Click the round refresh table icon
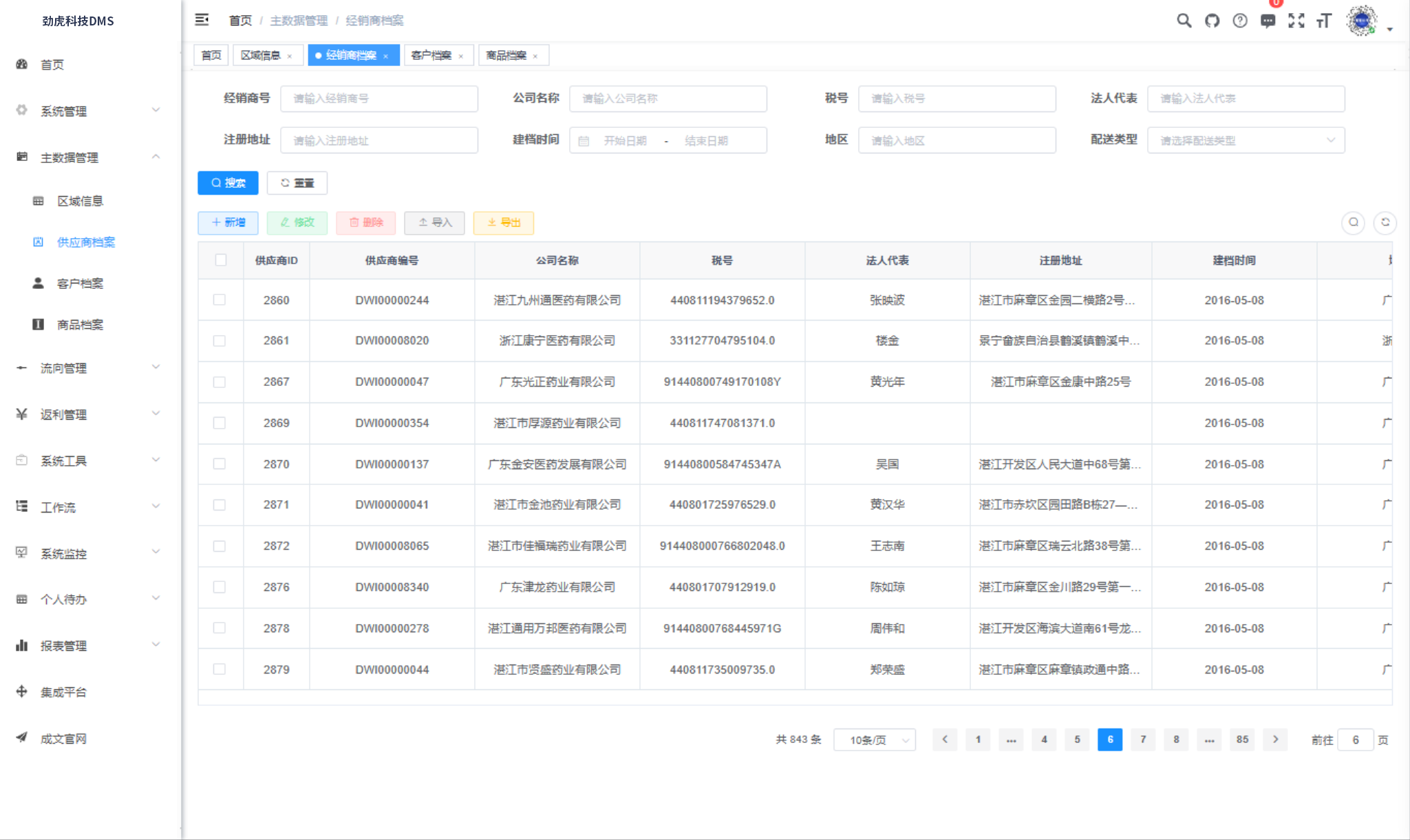Image resolution: width=1410 pixels, height=840 pixels. tap(1385, 222)
